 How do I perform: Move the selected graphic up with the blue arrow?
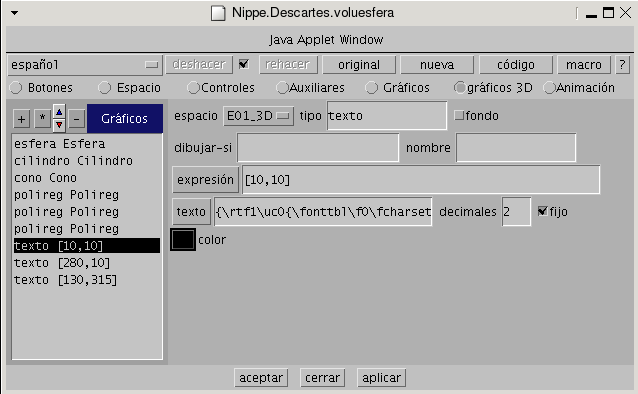point(59,112)
